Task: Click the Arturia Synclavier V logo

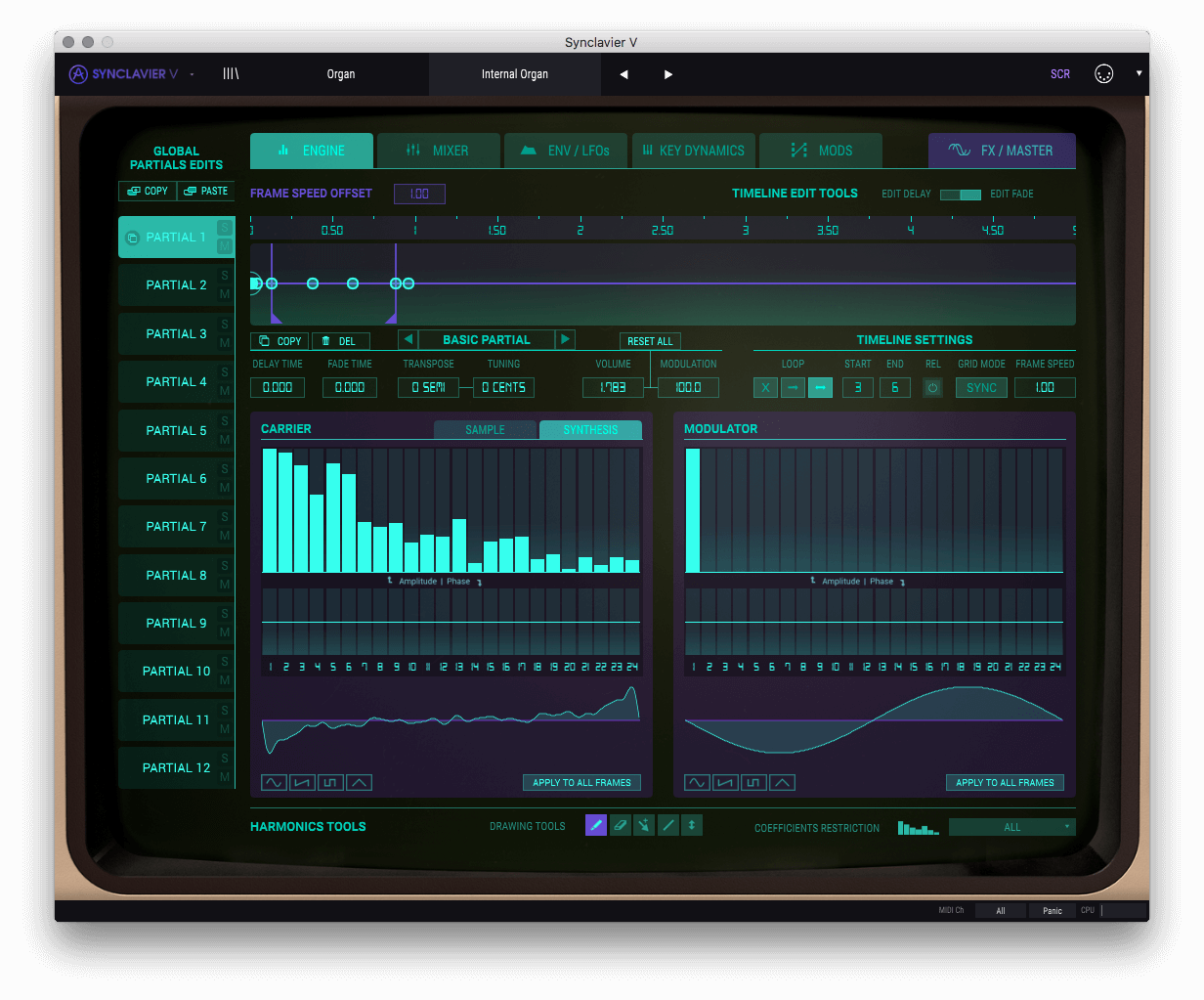Action: (123, 74)
